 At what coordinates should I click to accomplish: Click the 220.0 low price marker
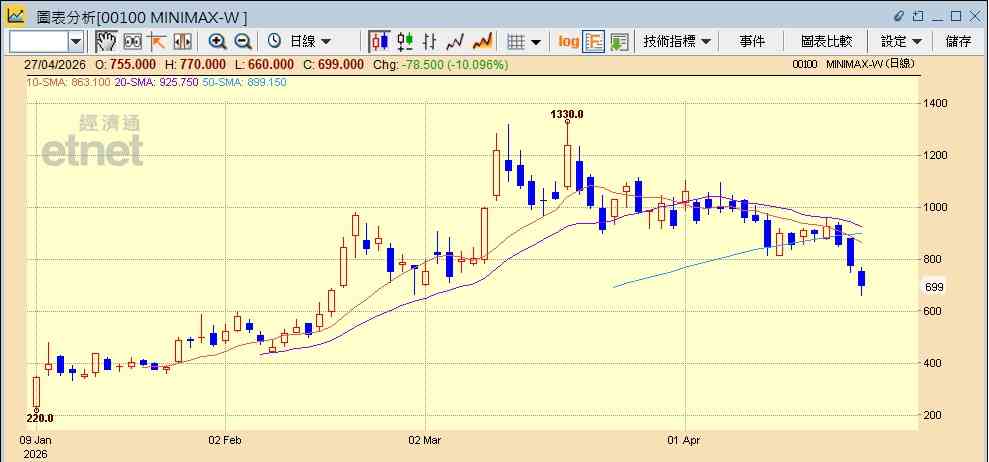pyautogui.click(x=40, y=418)
